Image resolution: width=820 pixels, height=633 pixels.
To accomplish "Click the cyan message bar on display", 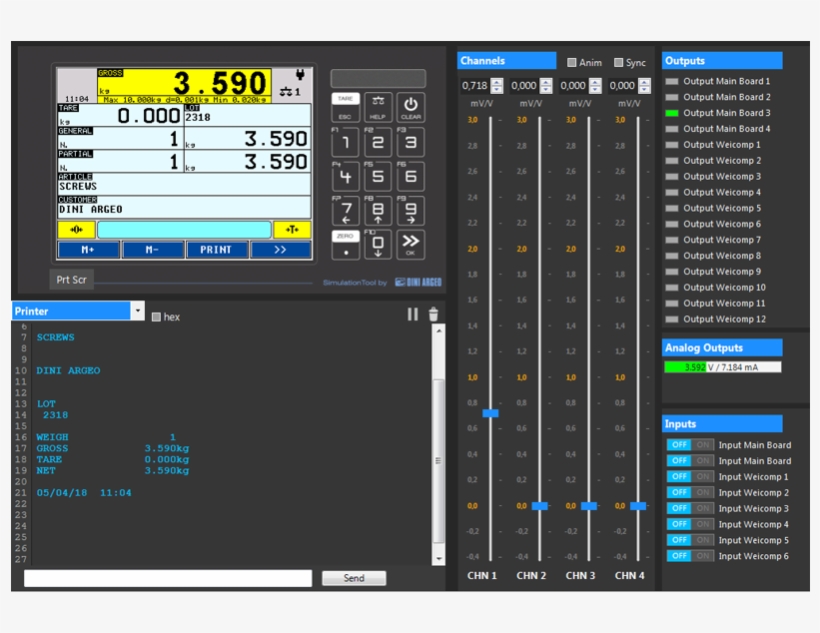I will point(184,230).
